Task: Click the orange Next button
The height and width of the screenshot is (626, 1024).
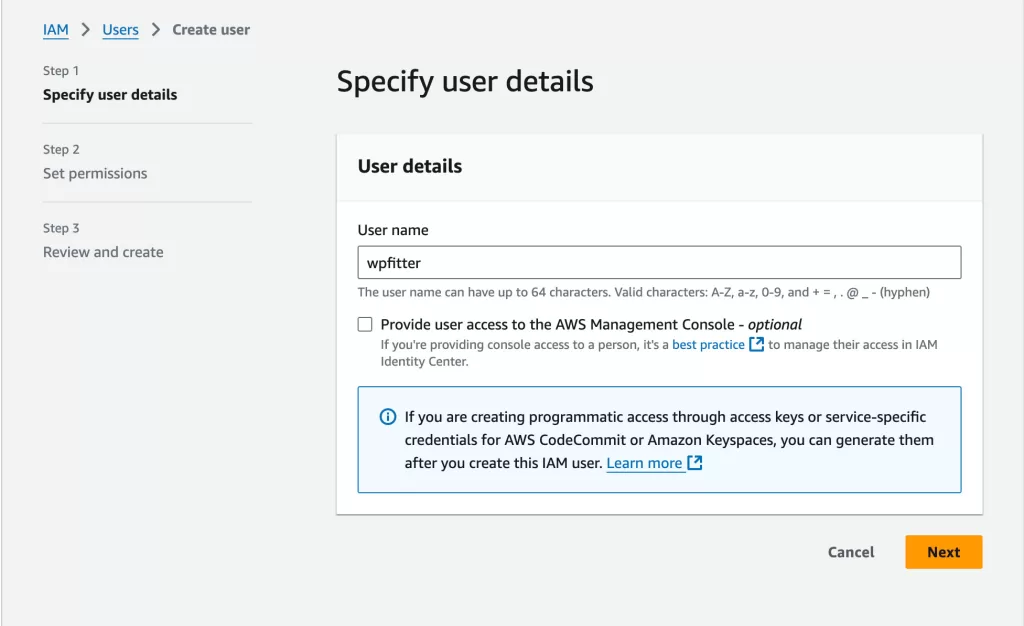Action: [943, 551]
